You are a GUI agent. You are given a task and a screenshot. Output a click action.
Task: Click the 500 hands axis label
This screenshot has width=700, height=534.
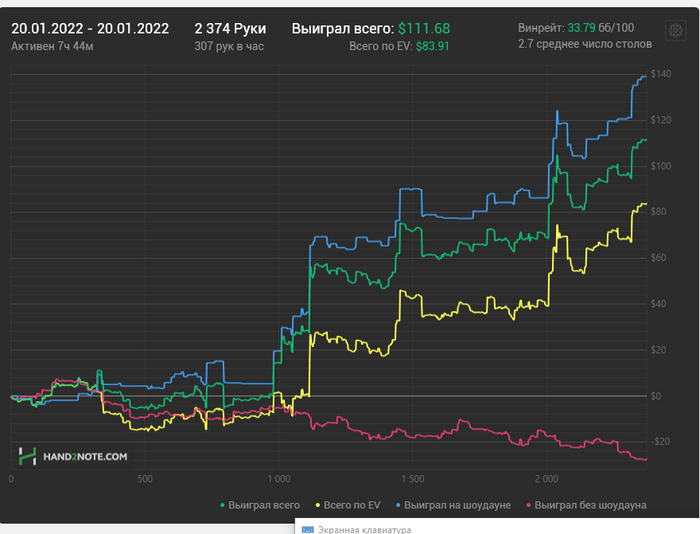pyautogui.click(x=145, y=479)
